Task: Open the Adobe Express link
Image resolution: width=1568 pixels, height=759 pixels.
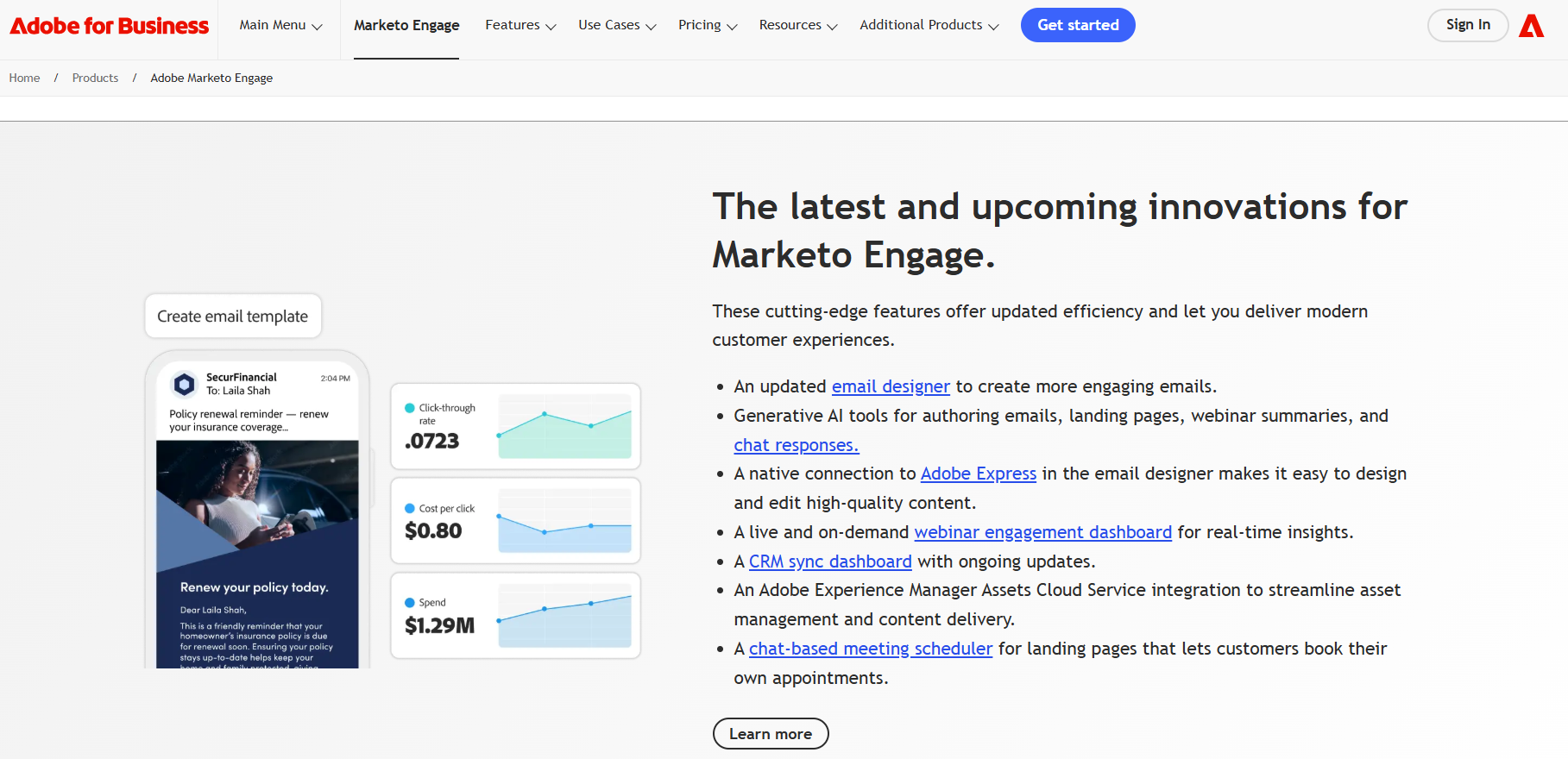Action: [x=979, y=474]
